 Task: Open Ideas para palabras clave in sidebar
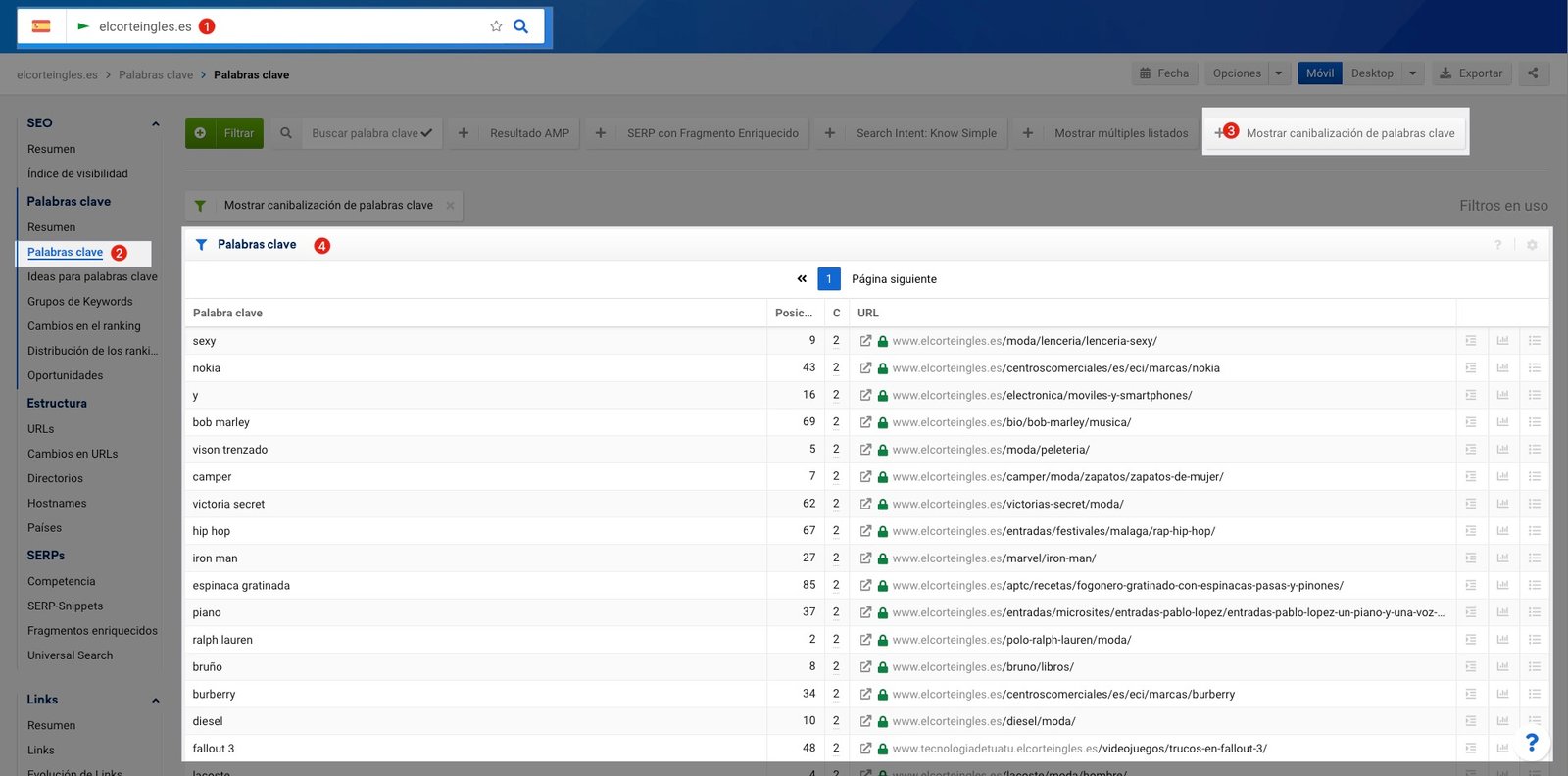point(92,276)
